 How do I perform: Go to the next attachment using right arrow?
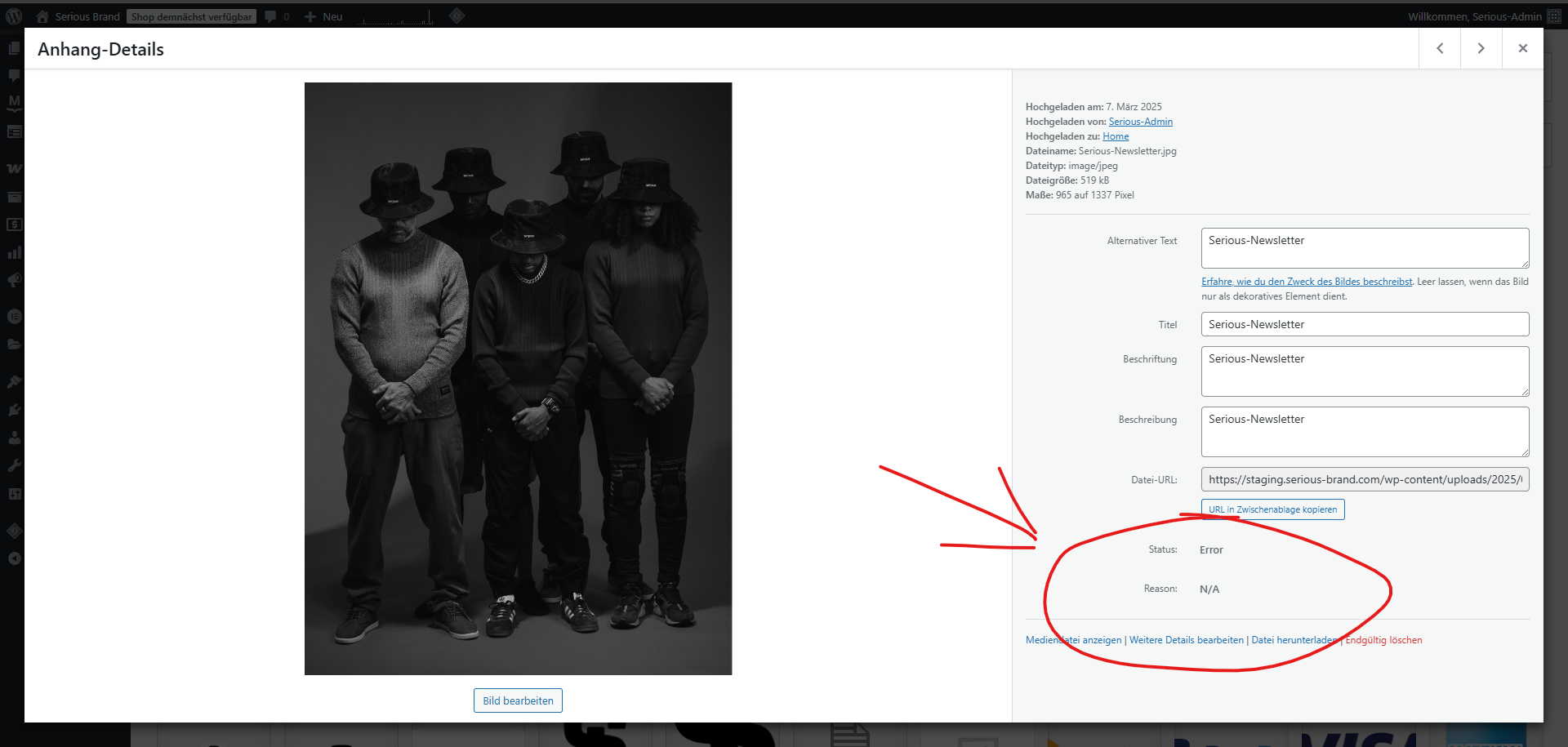coord(1481,48)
